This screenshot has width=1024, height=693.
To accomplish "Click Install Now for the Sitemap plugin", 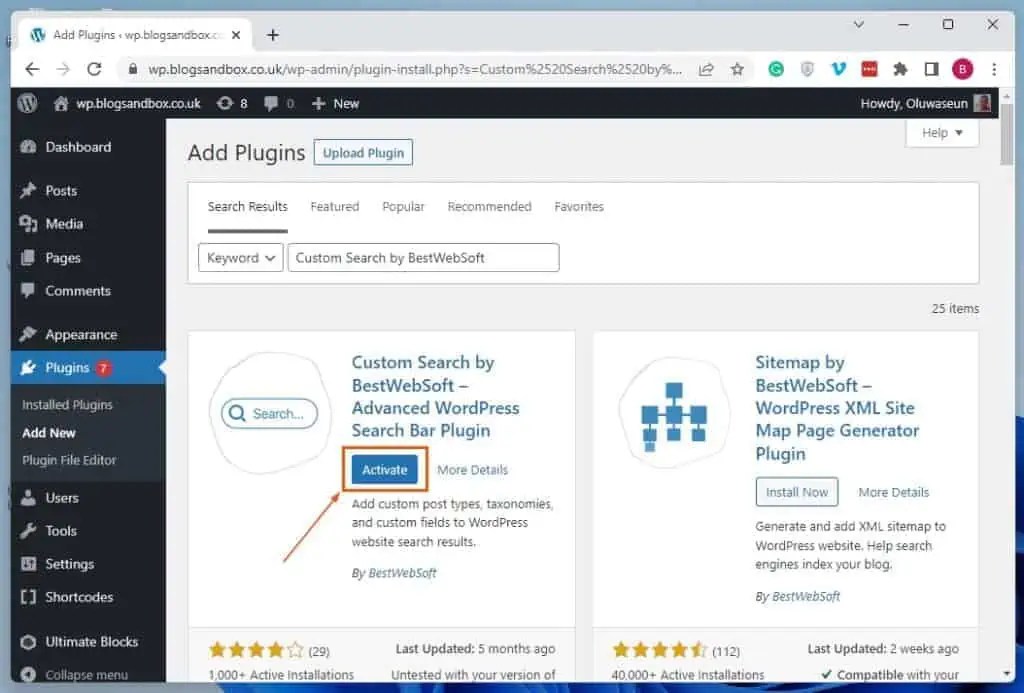I will coord(796,491).
